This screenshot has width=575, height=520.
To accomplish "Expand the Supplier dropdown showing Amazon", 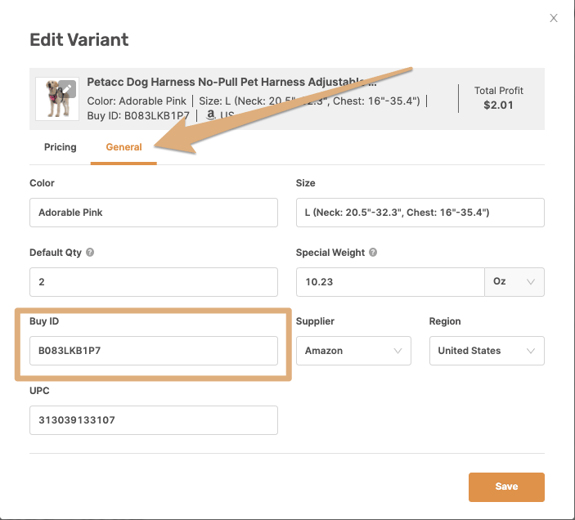I will point(354,351).
